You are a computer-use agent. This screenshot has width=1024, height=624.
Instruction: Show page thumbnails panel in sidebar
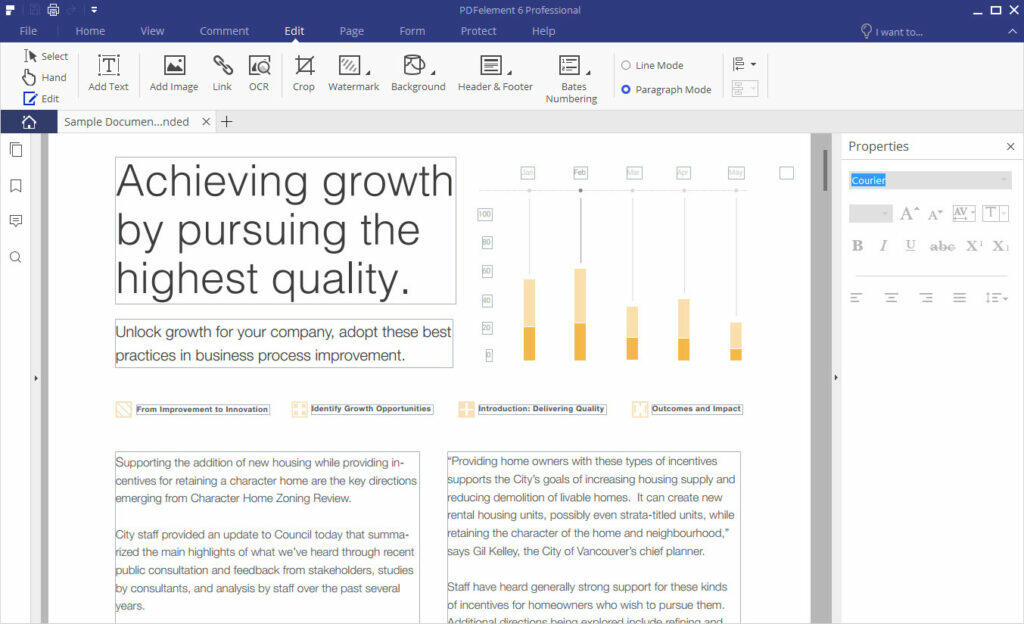click(x=15, y=150)
